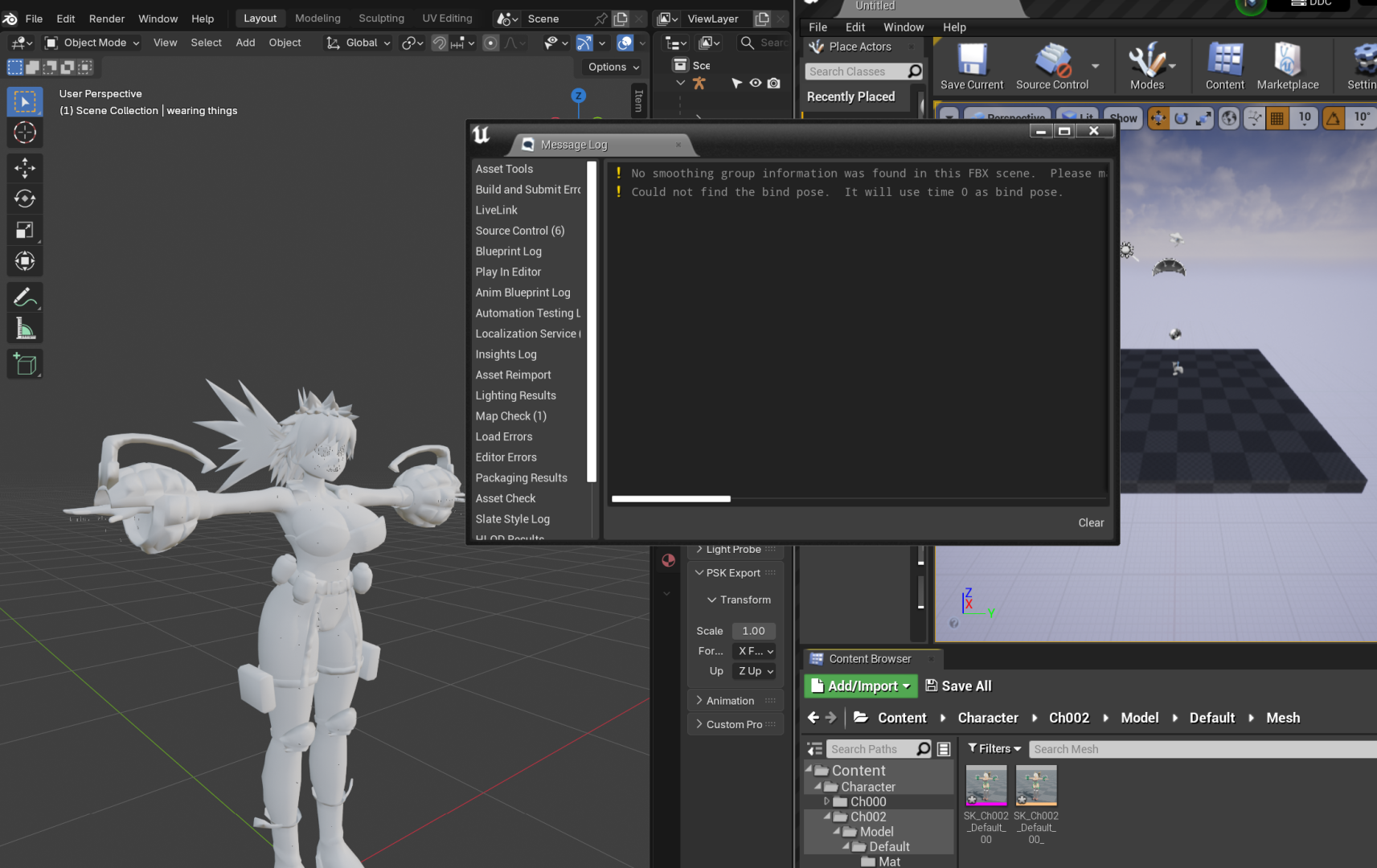Select translate gizmo mode in Unreal viewport
This screenshot has width=1377, height=868.
(x=1158, y=118)
